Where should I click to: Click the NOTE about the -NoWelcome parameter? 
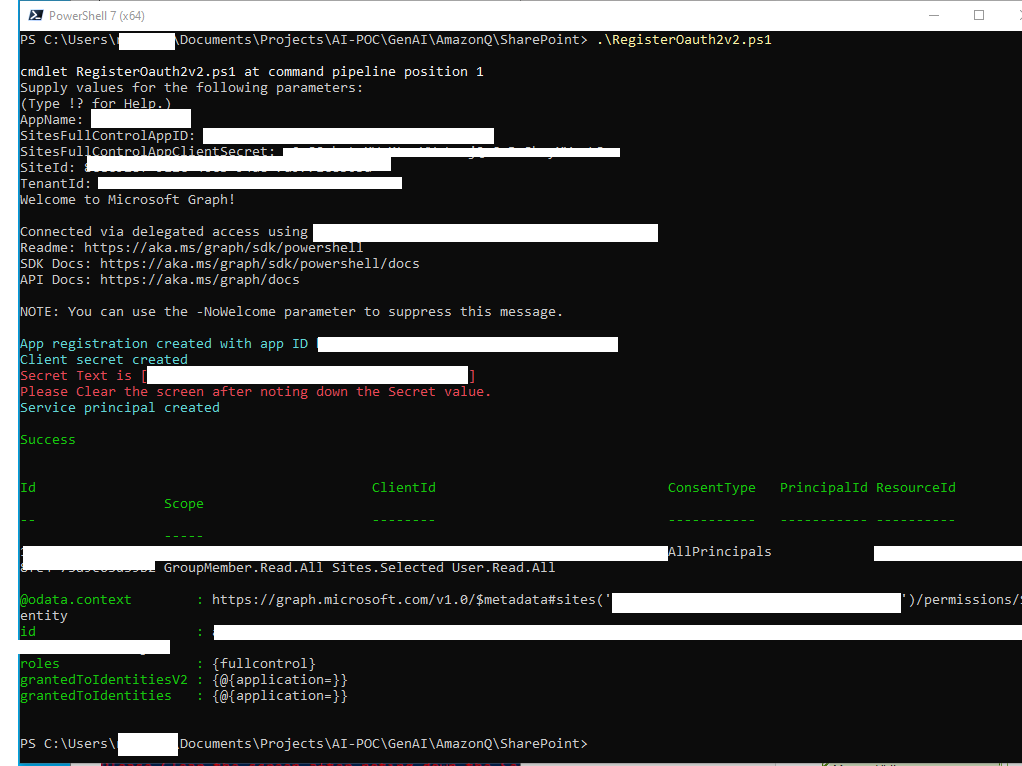pyautogui.click(x=291, y=312)
